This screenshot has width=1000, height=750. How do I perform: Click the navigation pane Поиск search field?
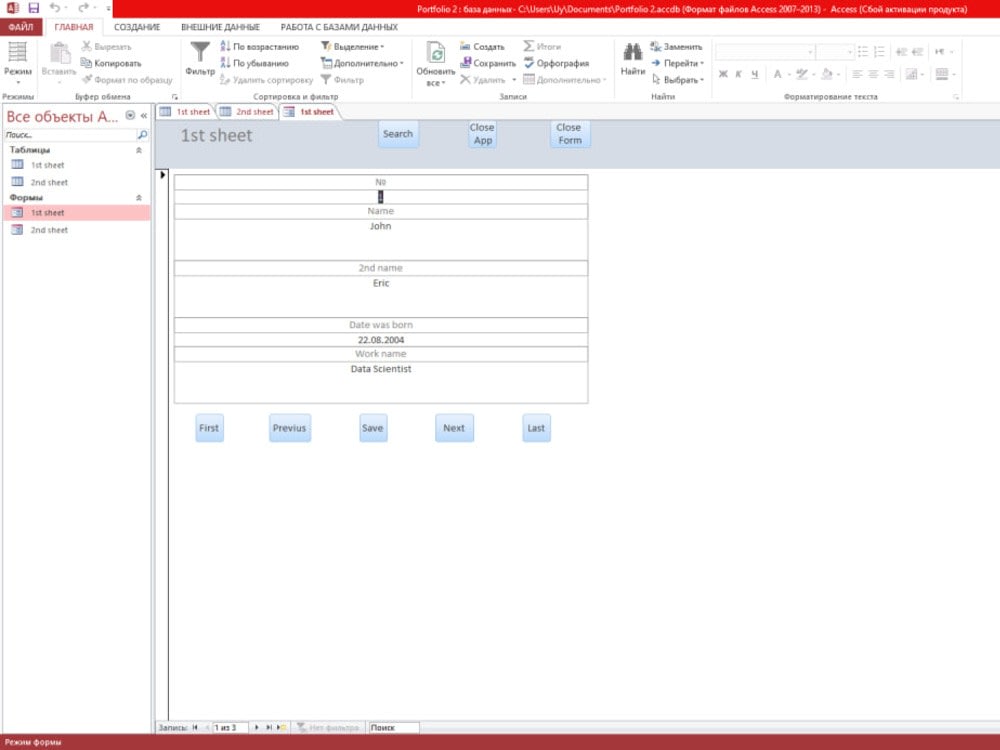point(70,135)
